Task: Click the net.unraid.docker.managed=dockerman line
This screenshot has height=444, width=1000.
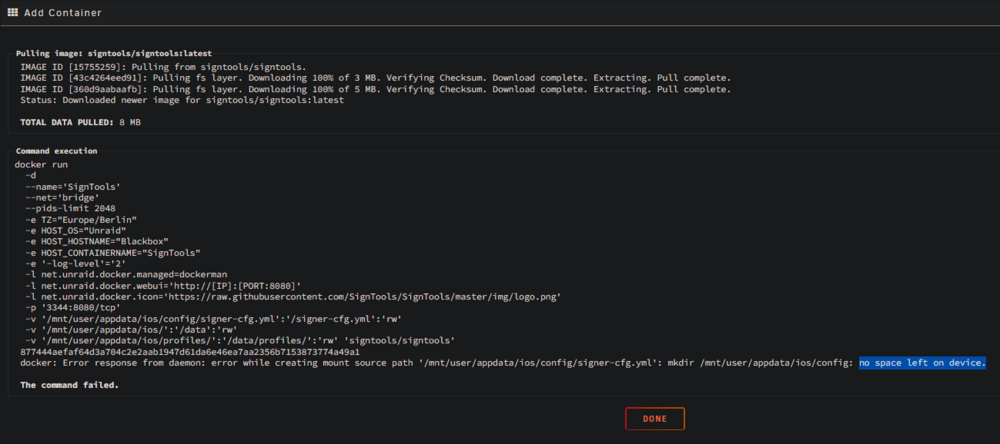Action: 126,275
